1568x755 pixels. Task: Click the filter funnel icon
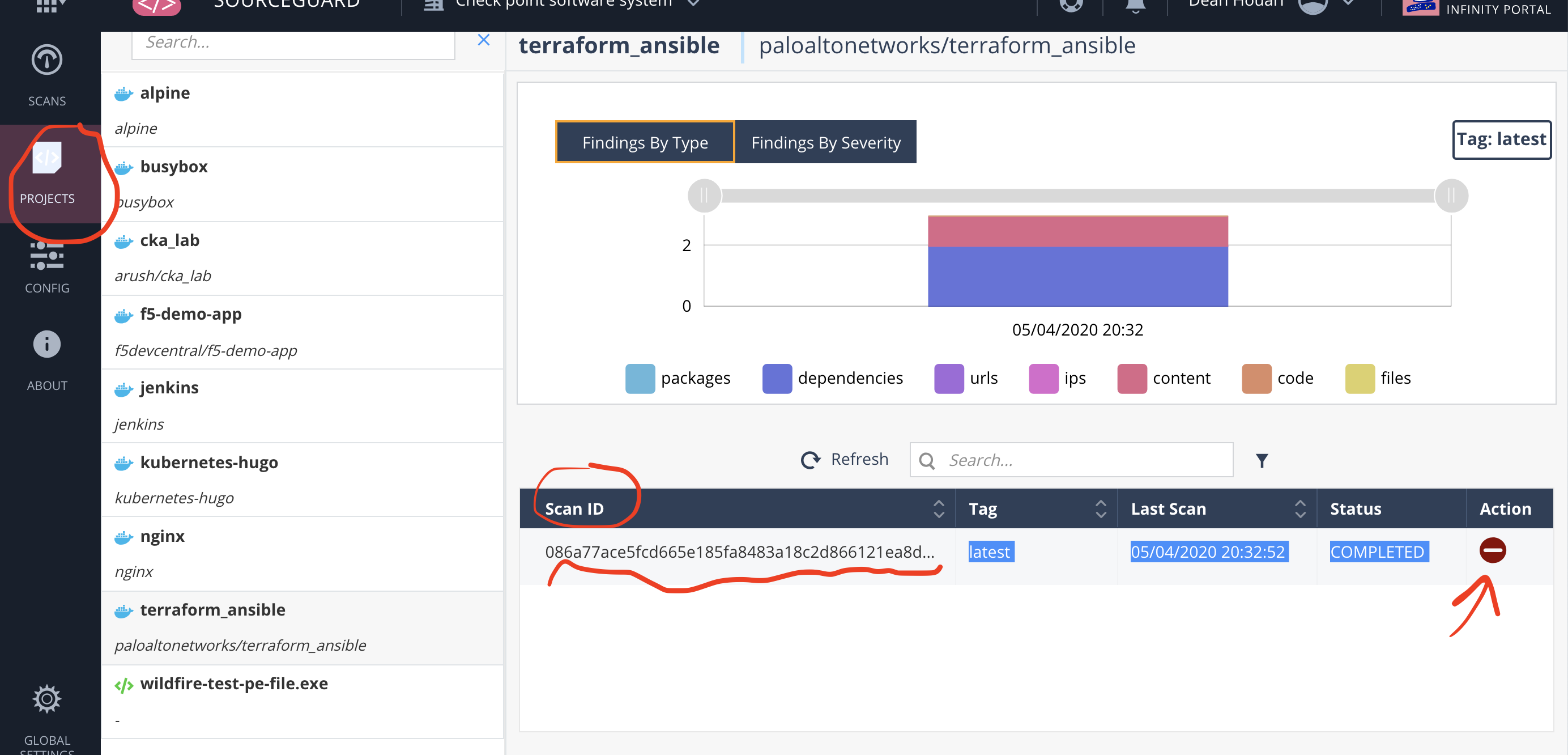pyautogui.click(x=1261, y=460)
